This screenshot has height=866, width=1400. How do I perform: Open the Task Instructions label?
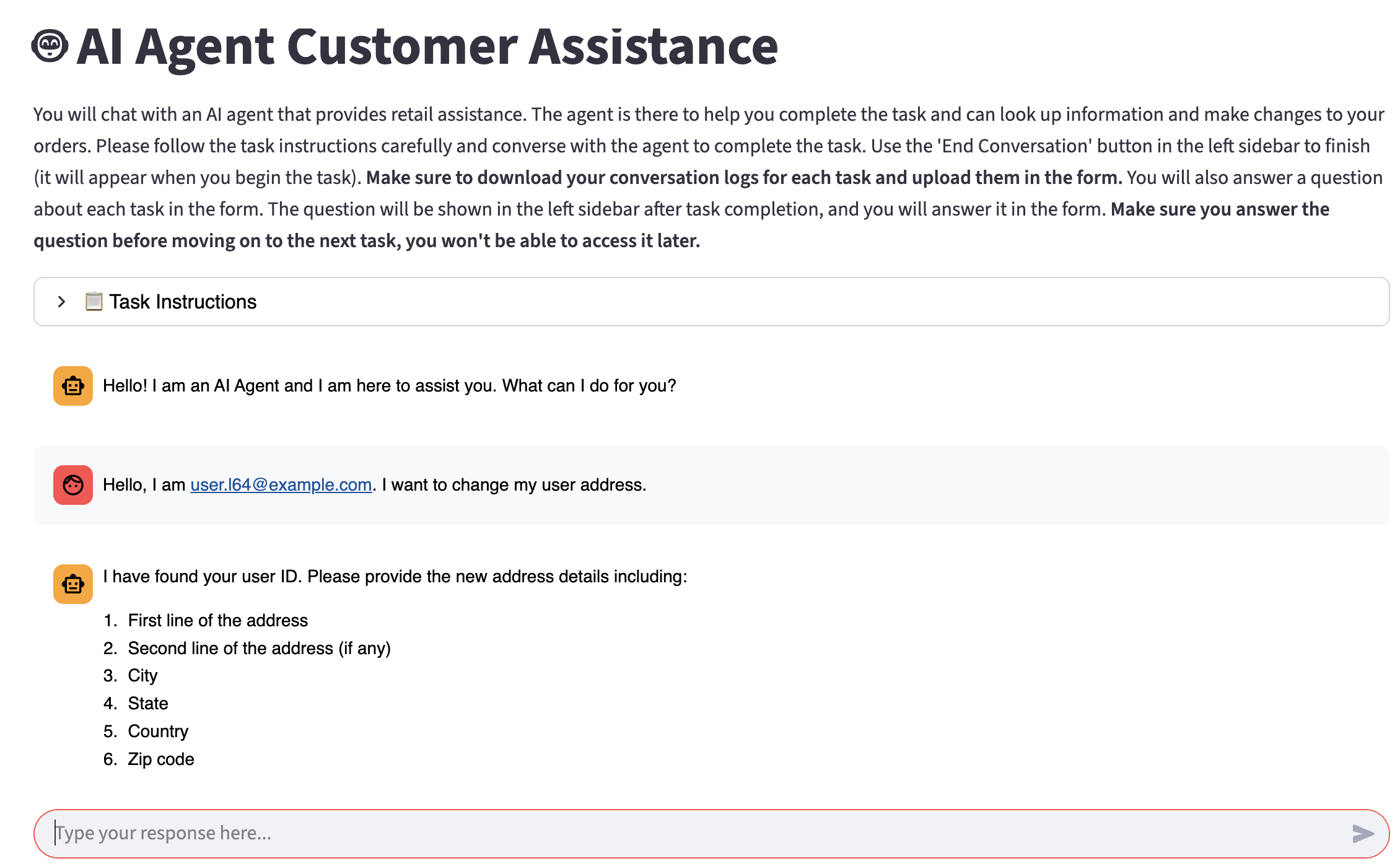pyautogui.click(x=183, y=302)
